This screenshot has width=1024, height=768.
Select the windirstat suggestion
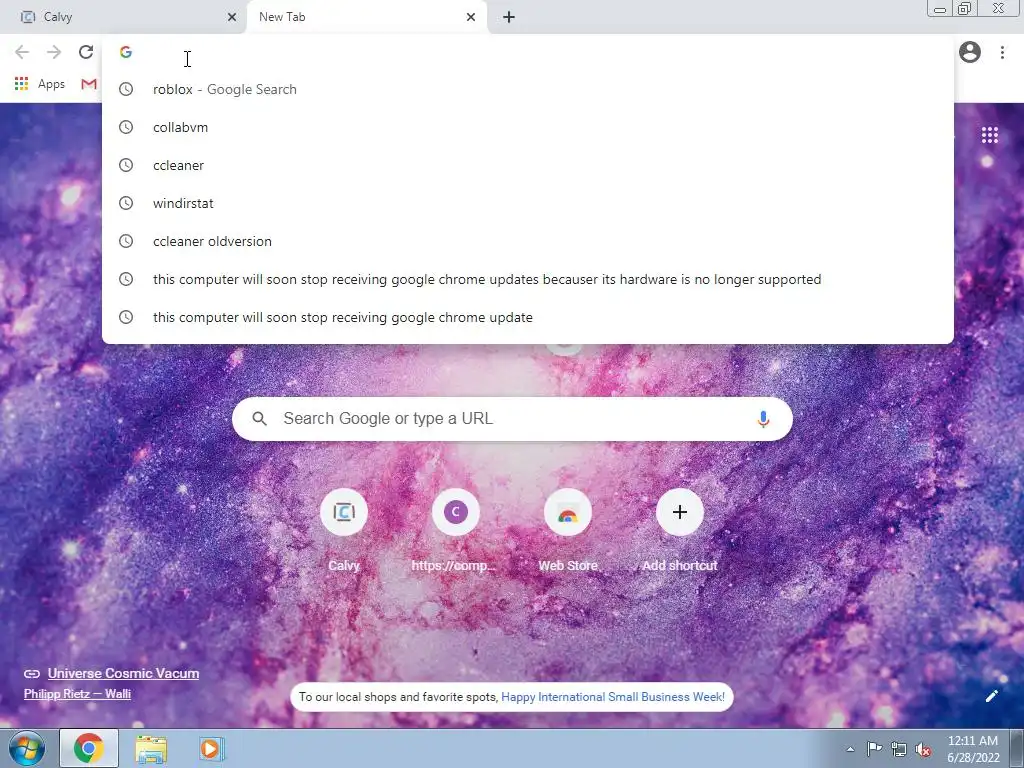528,203
